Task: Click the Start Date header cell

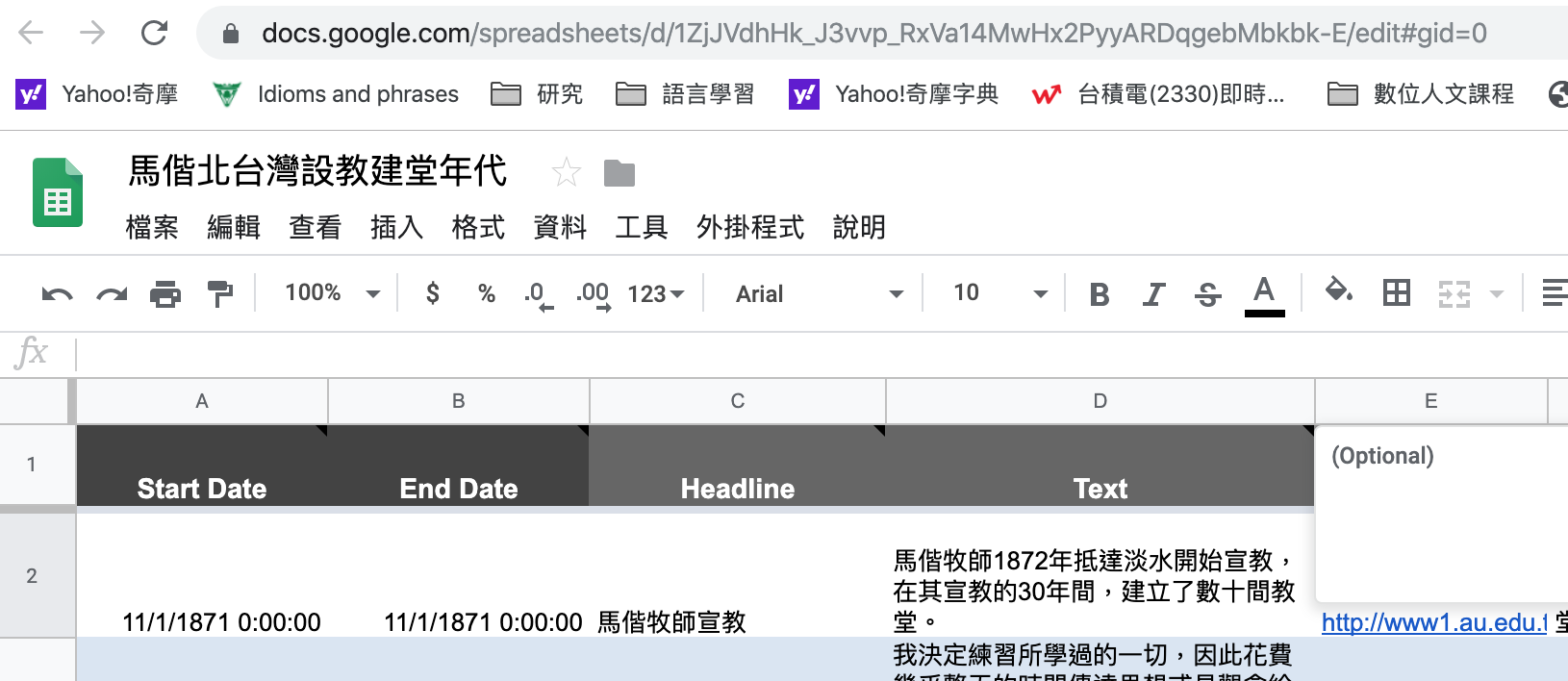Action: (x=202, y=466)
